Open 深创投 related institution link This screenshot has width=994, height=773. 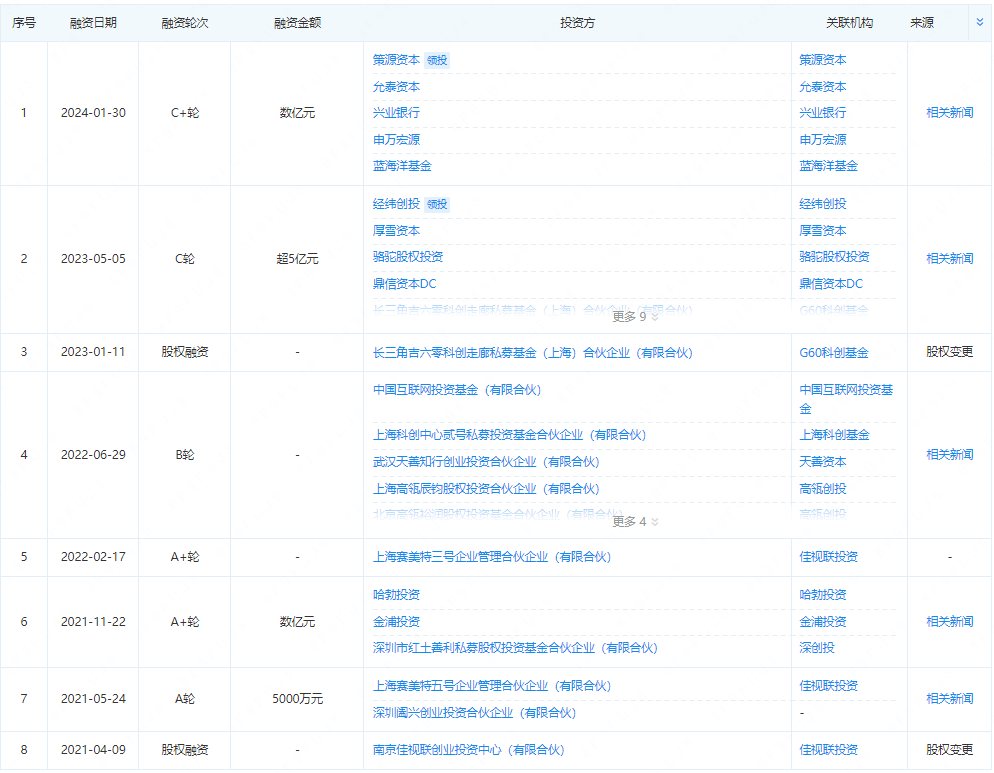pyautogui.click(x=817, y=648)
